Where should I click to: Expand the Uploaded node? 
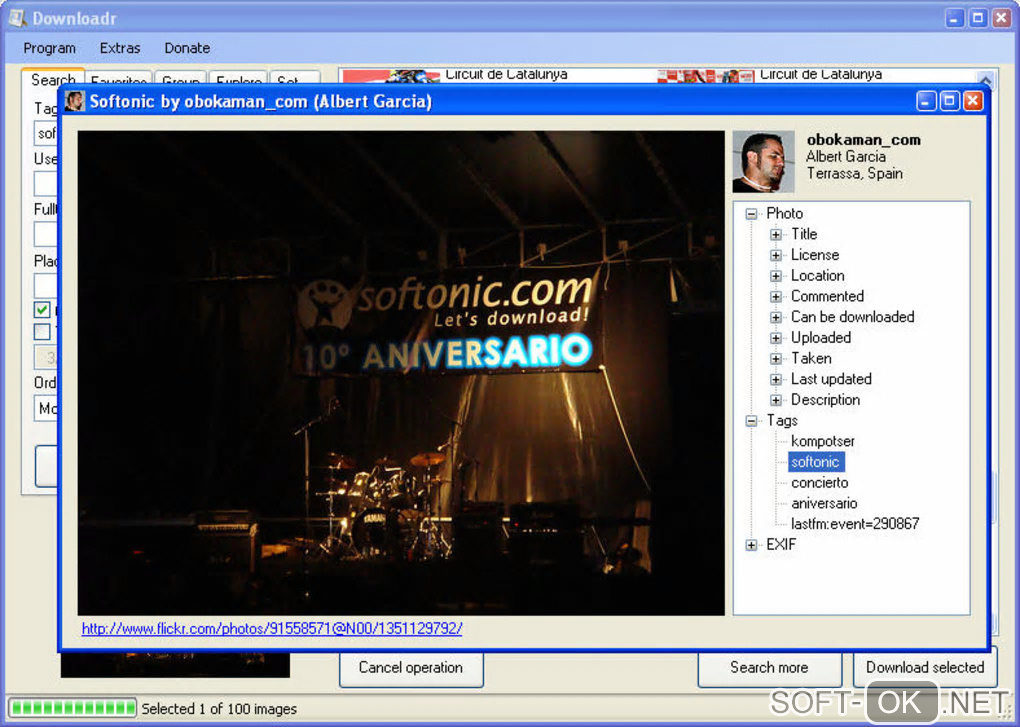[x=775, y=338]
